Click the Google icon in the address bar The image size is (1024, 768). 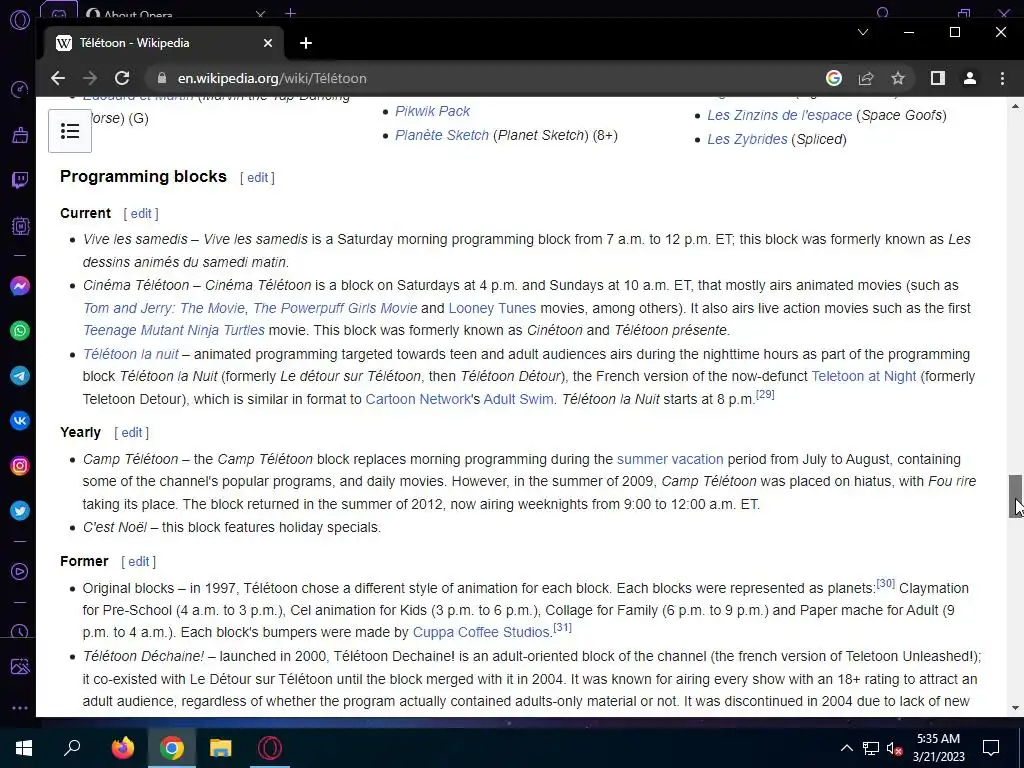click(834, 78)
